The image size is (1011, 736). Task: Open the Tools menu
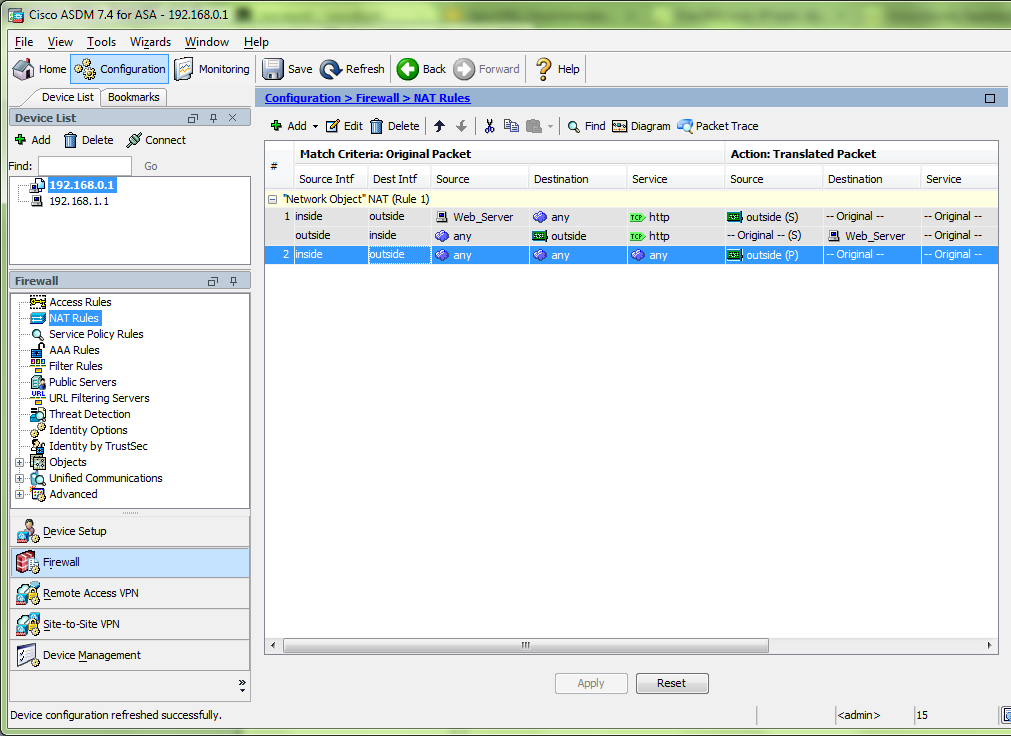point(101,42)
